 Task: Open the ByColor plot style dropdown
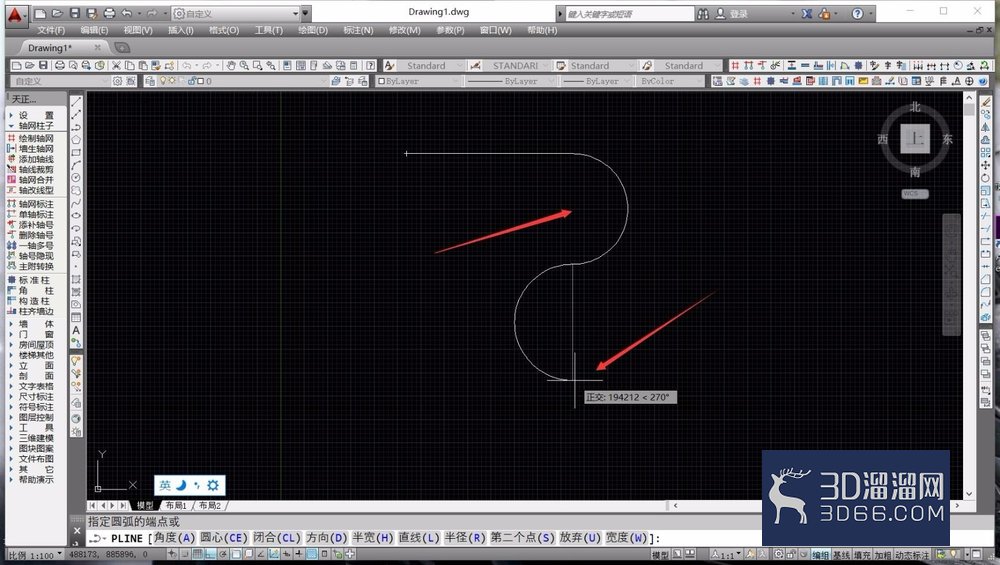[670, 81]
